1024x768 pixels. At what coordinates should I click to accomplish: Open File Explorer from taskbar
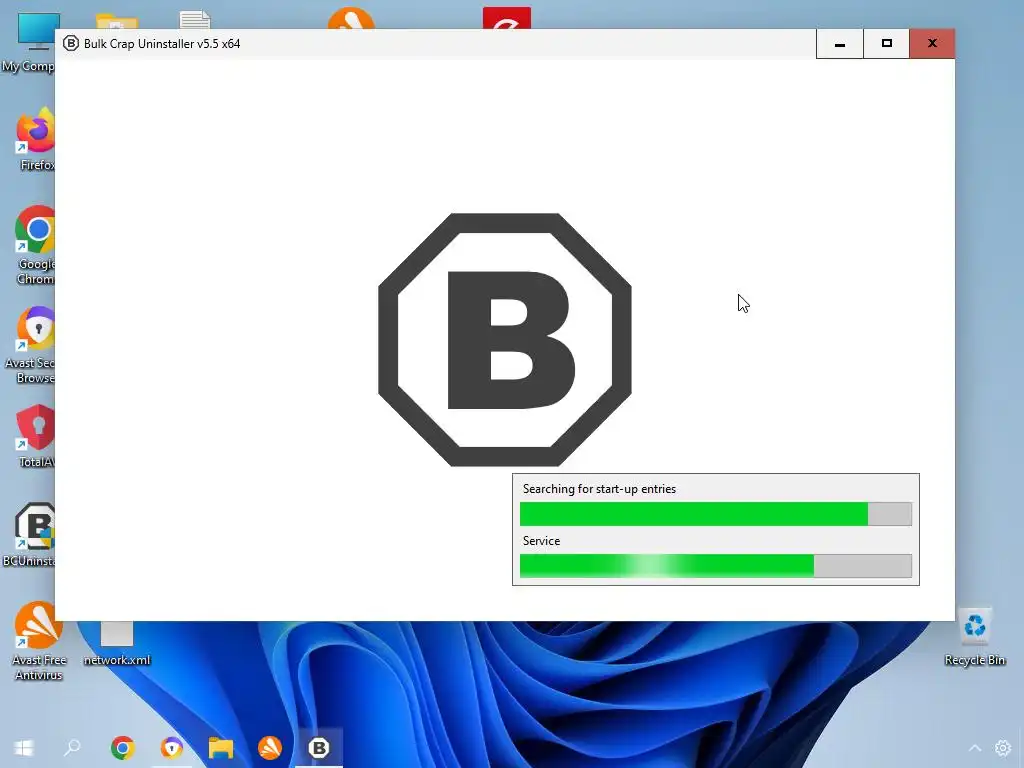[x=221, y=748]
